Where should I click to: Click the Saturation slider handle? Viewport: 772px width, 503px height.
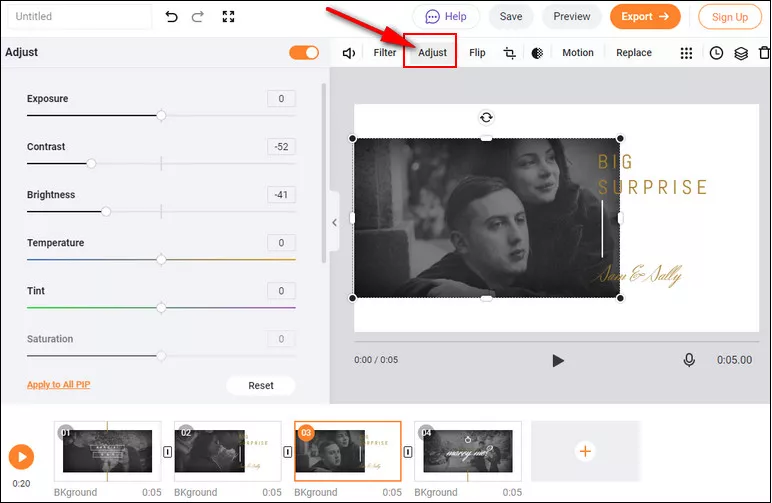(161, 355)
